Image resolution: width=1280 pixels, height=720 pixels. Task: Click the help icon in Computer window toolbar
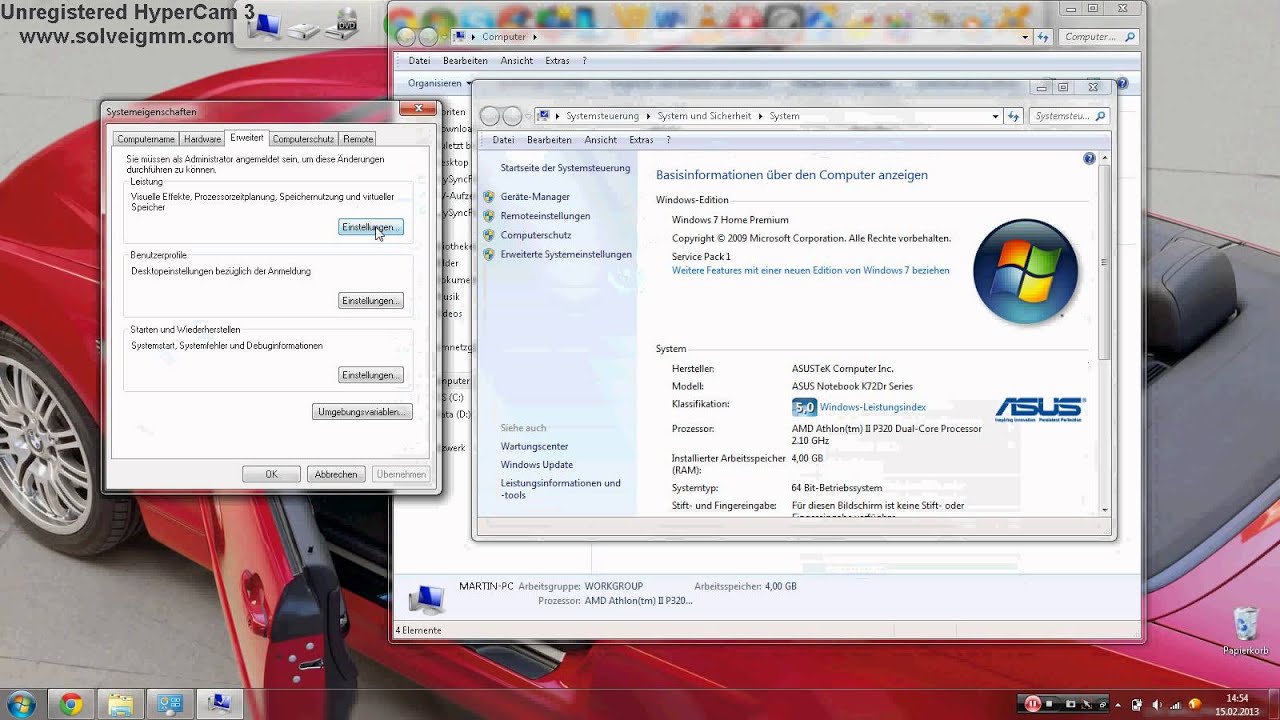click(x=1122, y=84)
